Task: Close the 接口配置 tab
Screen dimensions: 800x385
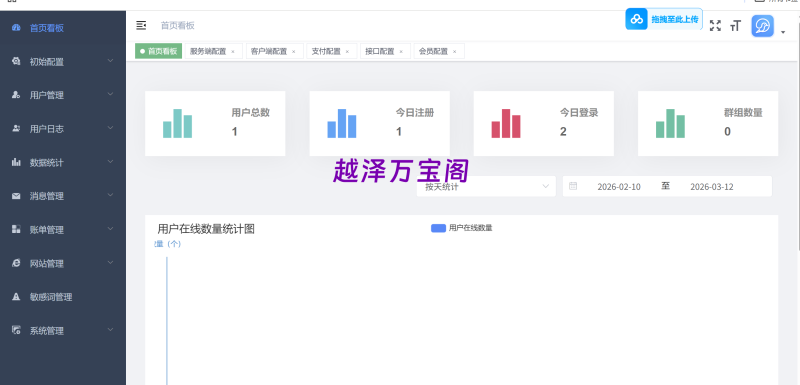Action: (401, 52)
